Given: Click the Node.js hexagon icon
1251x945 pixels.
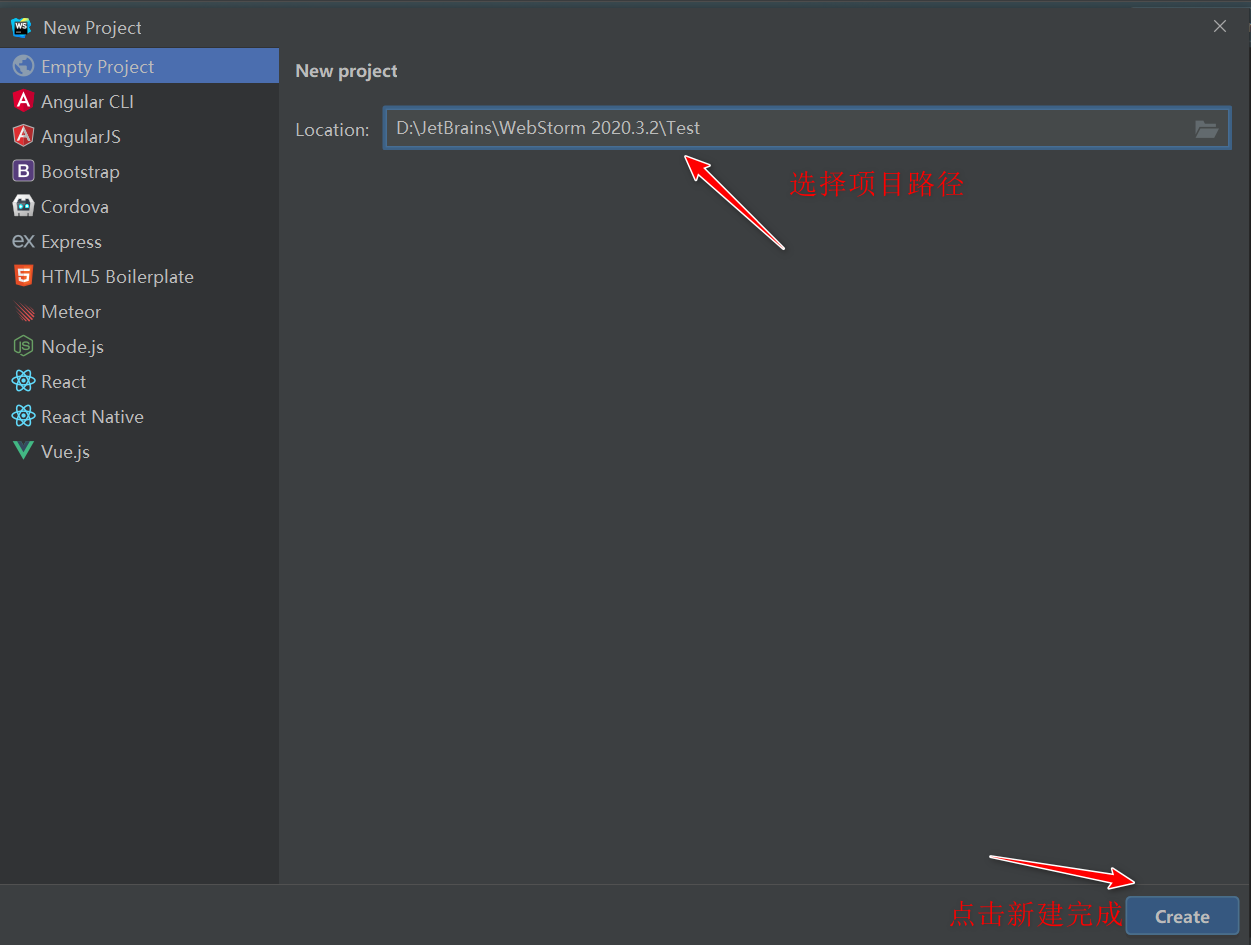Looking at the screenshot, I should 24,346.
